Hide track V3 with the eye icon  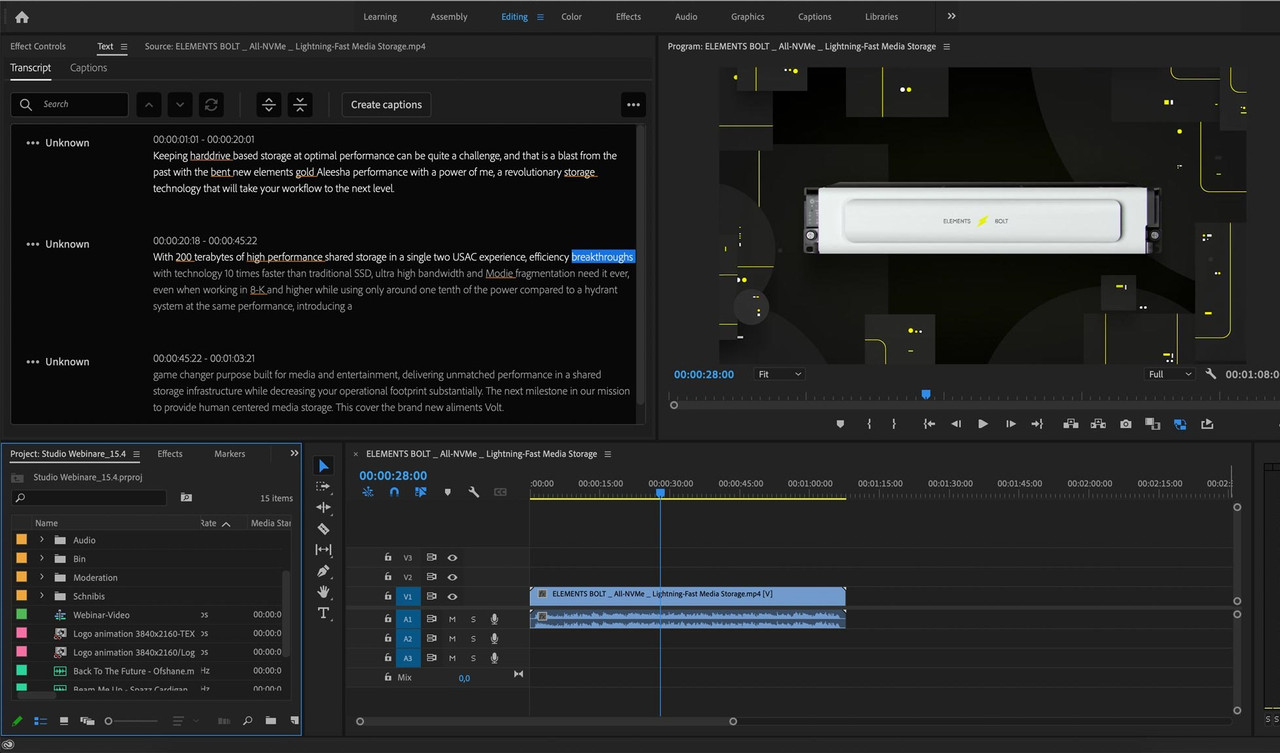click(x=452, y=558)
